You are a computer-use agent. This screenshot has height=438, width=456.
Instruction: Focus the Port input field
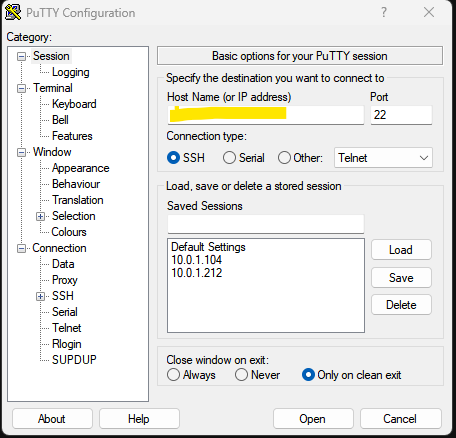401,115
